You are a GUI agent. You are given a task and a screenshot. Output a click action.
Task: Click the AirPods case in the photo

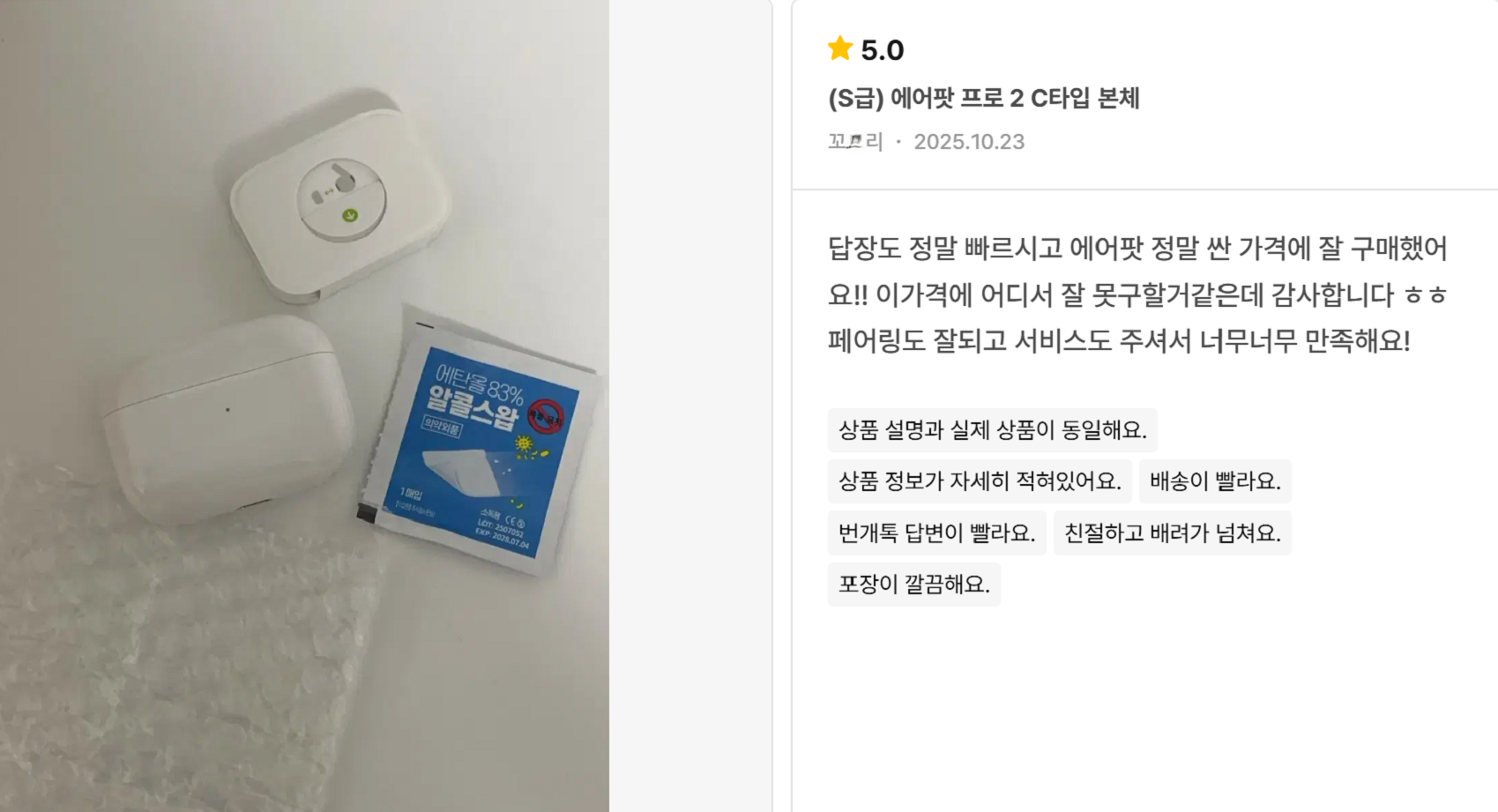pos(227,419)
